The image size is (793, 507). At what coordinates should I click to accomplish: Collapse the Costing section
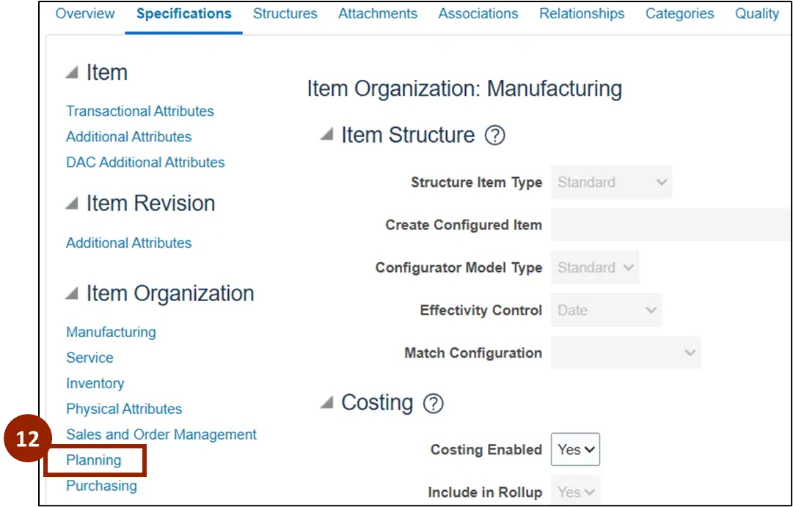(327, 403)
